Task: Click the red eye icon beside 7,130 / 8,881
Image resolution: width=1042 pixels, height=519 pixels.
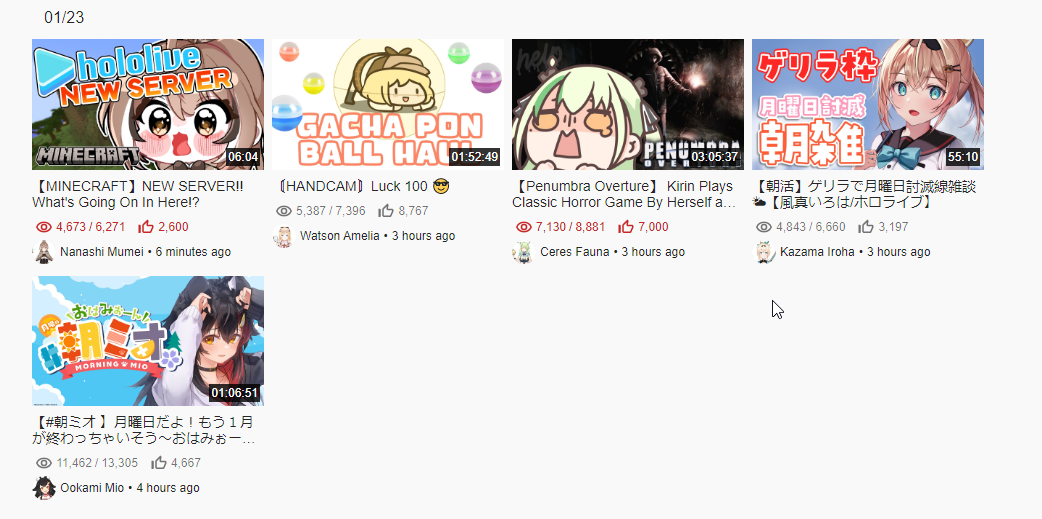Action: point(524,227)
